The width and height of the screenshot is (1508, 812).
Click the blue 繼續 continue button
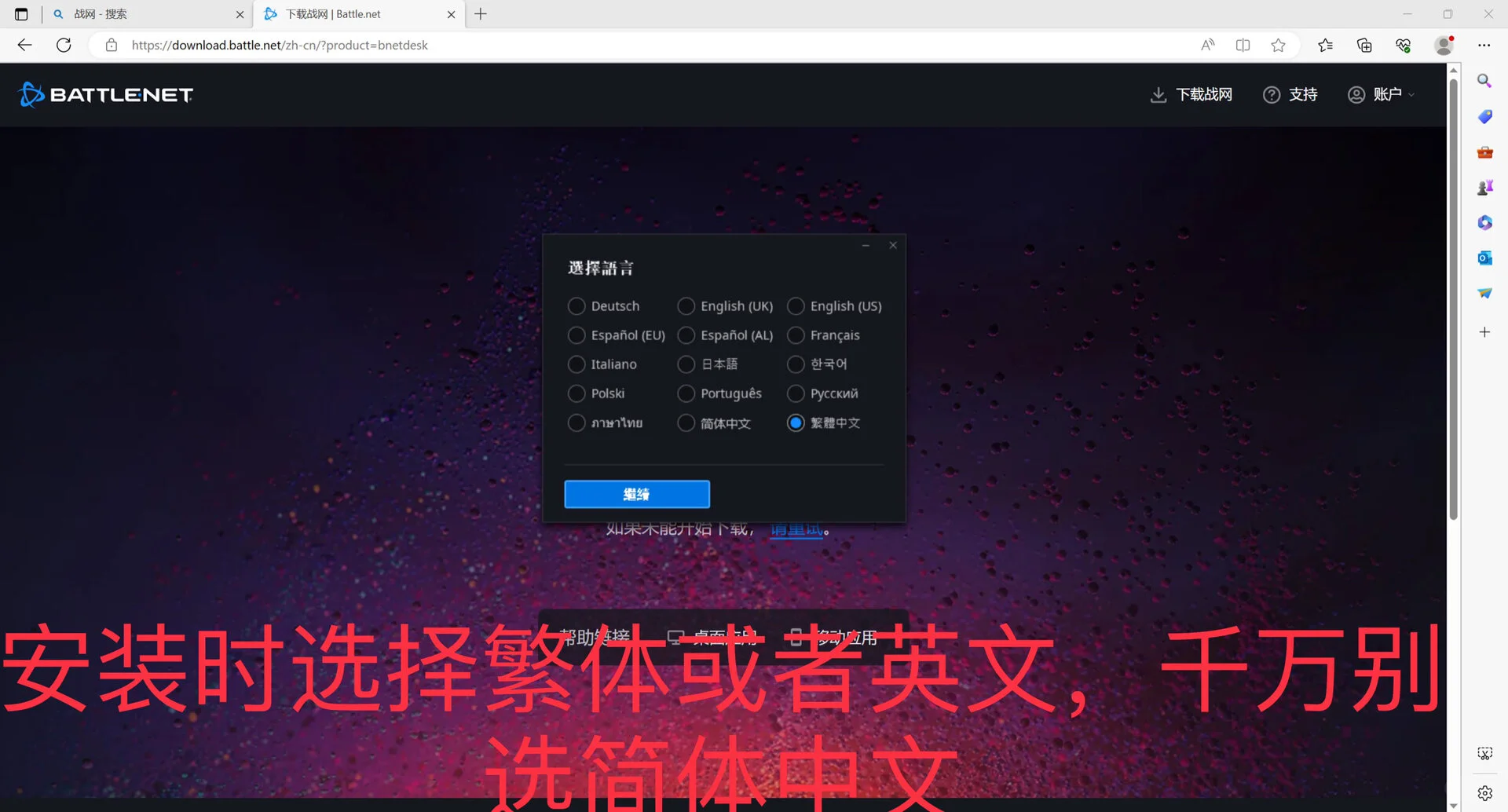[x=637, y=494]
